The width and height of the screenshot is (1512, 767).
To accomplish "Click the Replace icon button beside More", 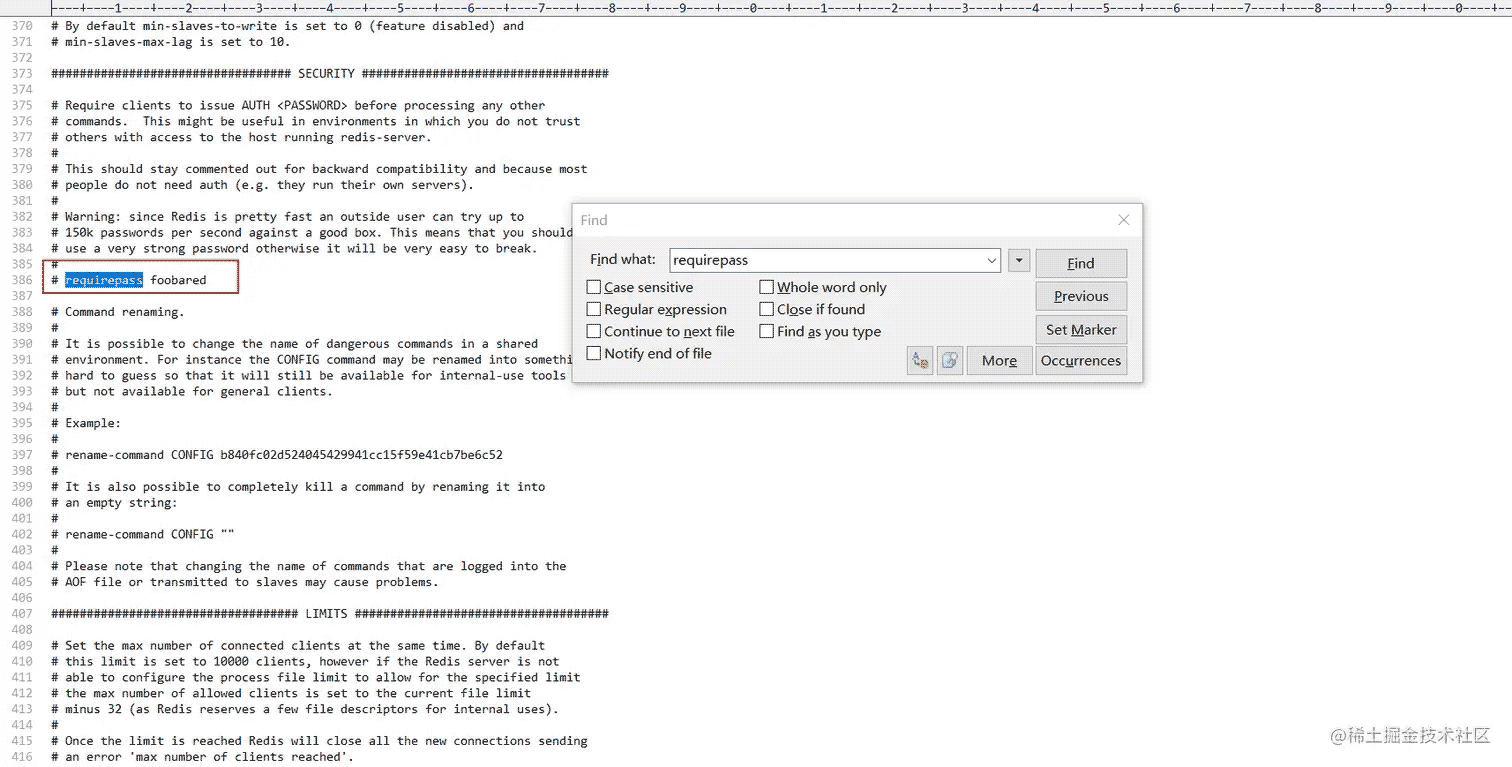I will (920, 361).
